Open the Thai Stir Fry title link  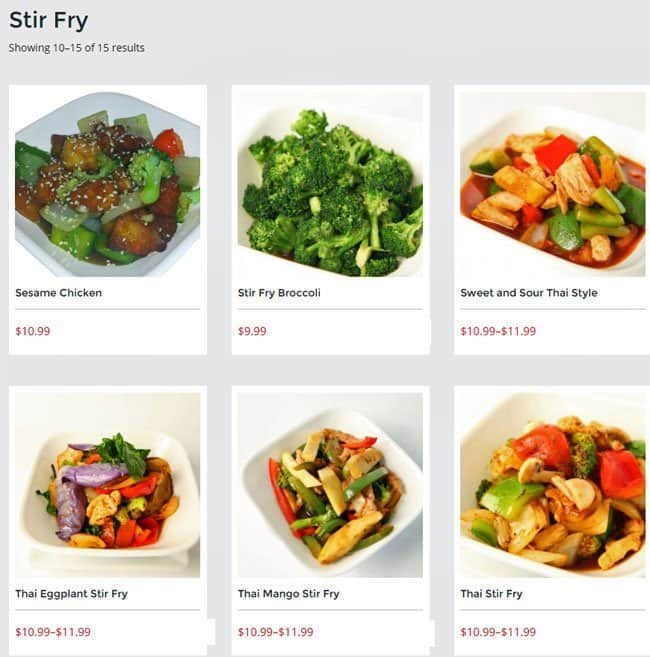492,594
